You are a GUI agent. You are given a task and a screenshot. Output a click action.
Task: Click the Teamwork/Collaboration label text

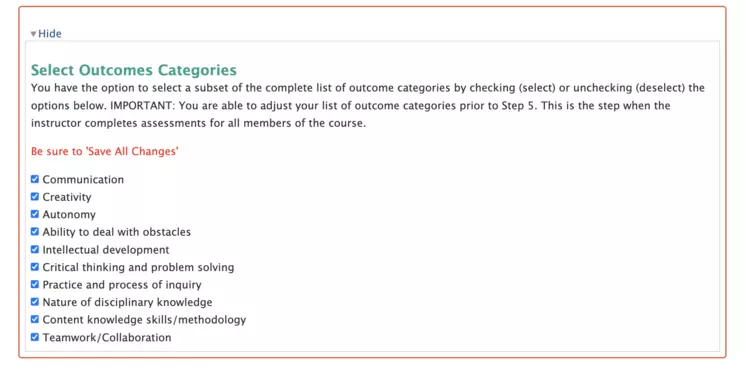pos(107,338)
